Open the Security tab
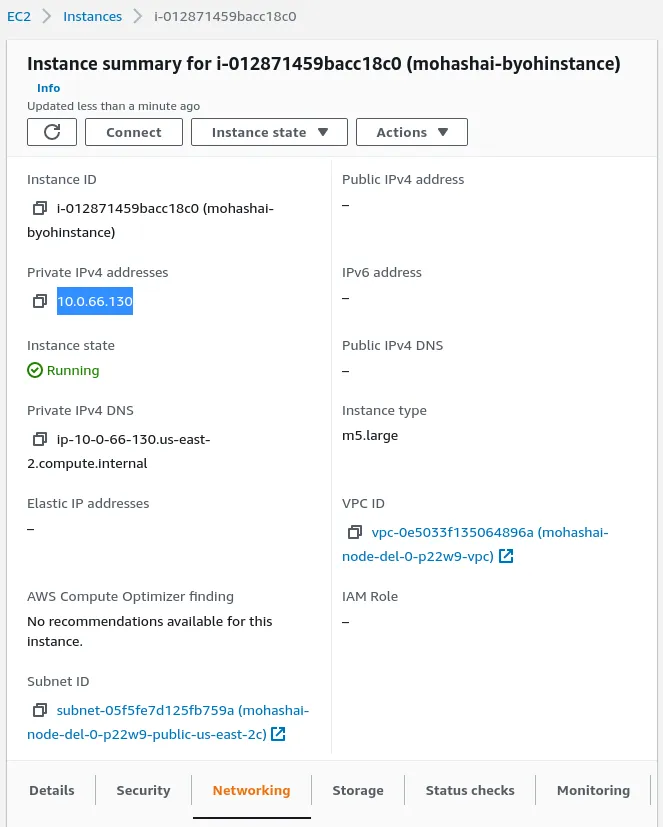 pyautogui.click(x=143, y=790)
